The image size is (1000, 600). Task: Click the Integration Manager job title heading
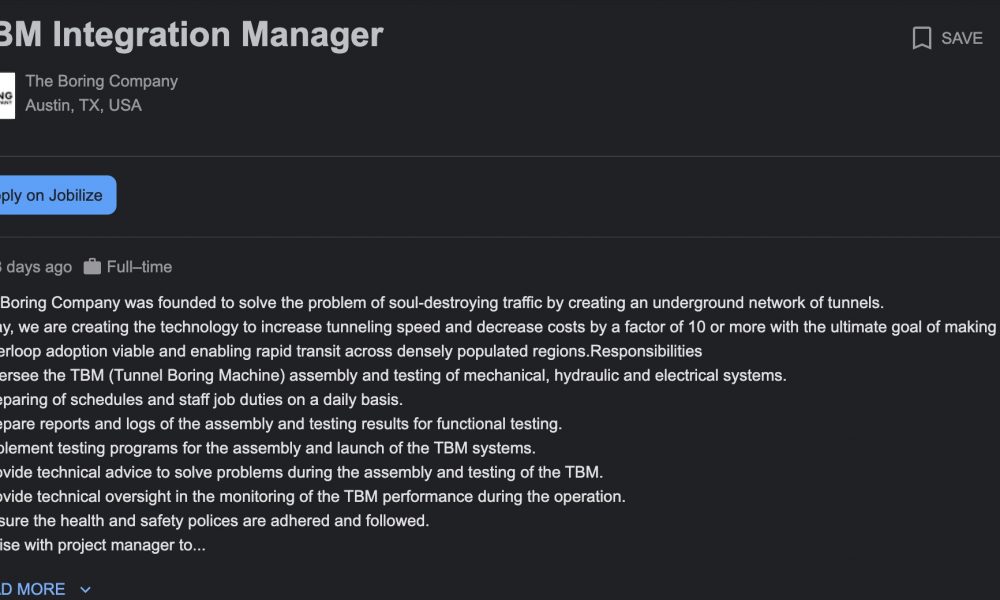[x=191, y=34]
